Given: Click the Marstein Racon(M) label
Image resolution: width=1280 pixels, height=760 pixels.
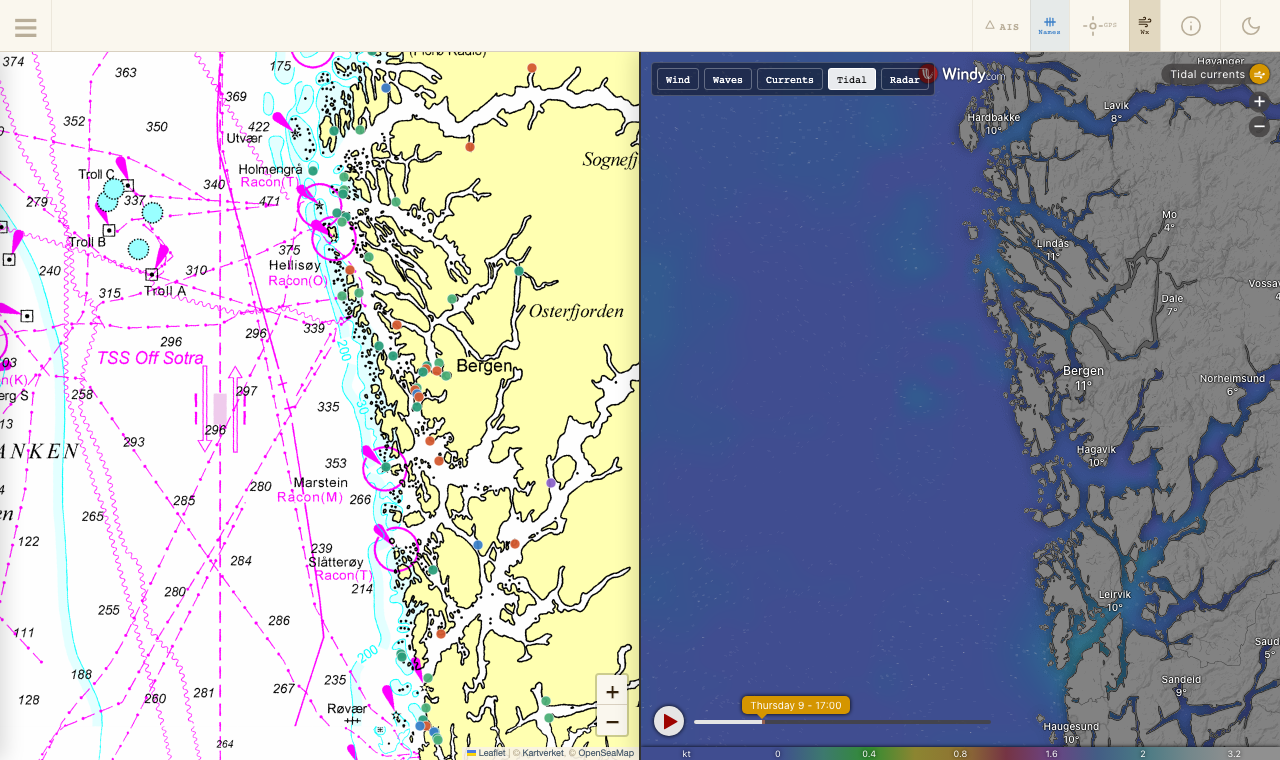Looking at the screenshot, I should [x=310, y=489].
